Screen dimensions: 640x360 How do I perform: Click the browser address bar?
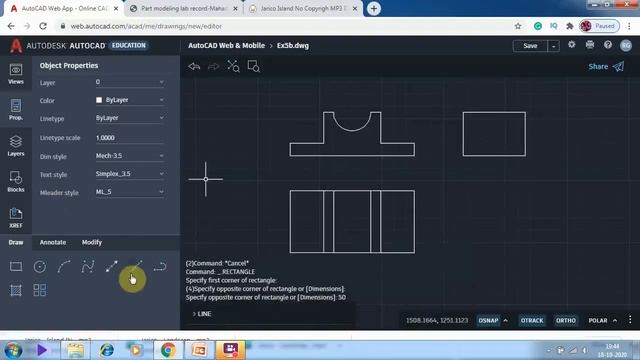(x=286, y=26)
